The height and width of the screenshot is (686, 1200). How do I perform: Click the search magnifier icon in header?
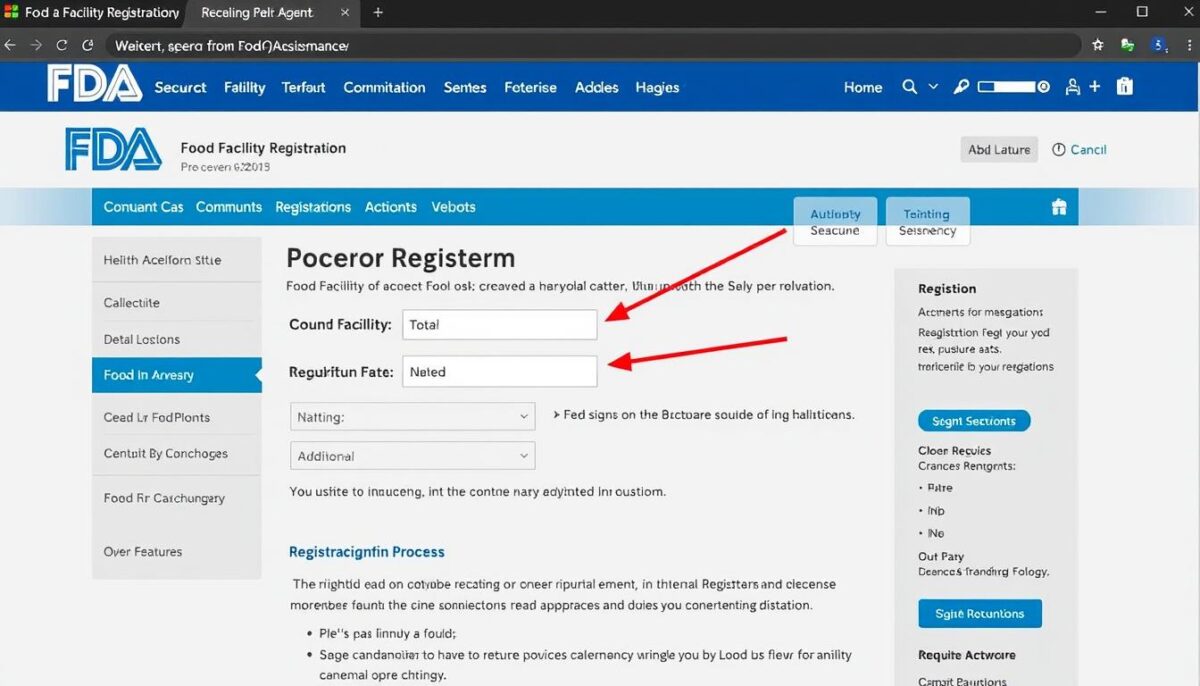pyautogui.click(x=909, y=87)
